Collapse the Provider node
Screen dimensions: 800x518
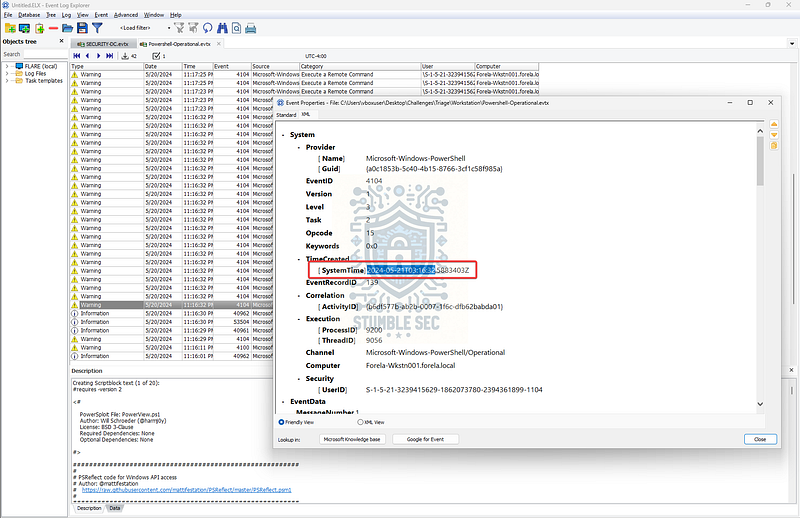pos(299,147)
